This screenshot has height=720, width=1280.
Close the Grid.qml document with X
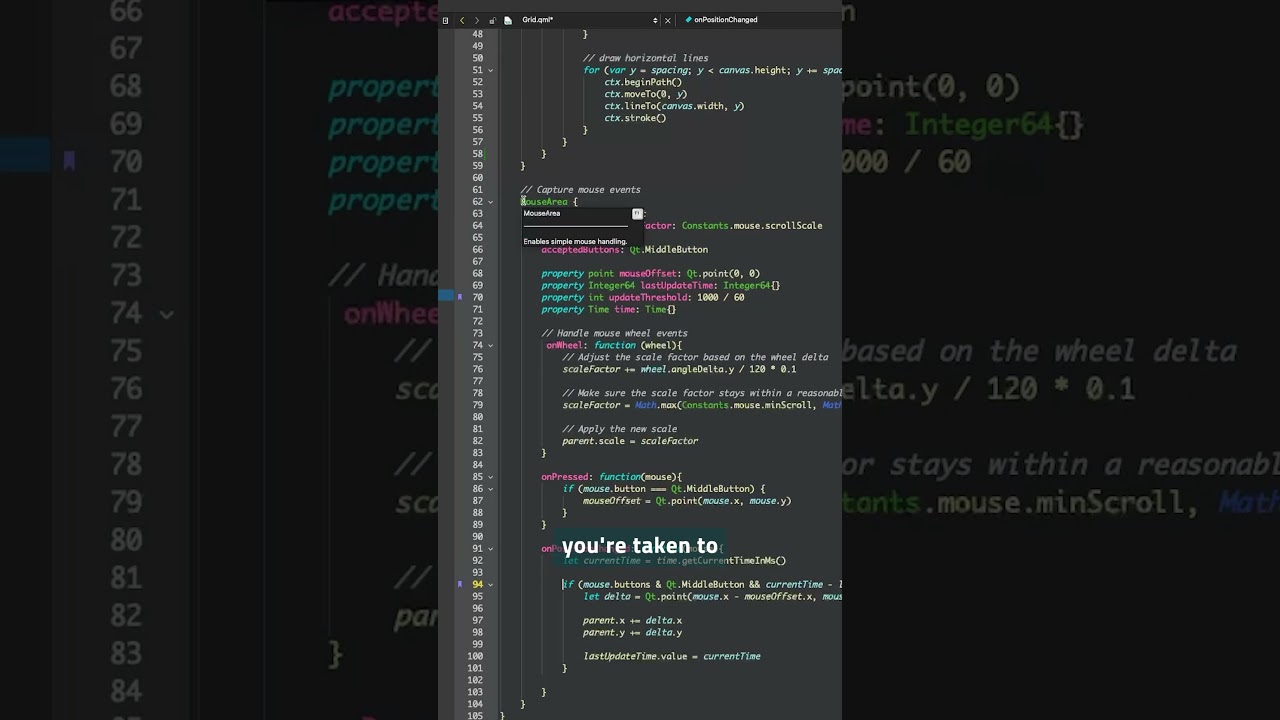[x=668, y=20]
